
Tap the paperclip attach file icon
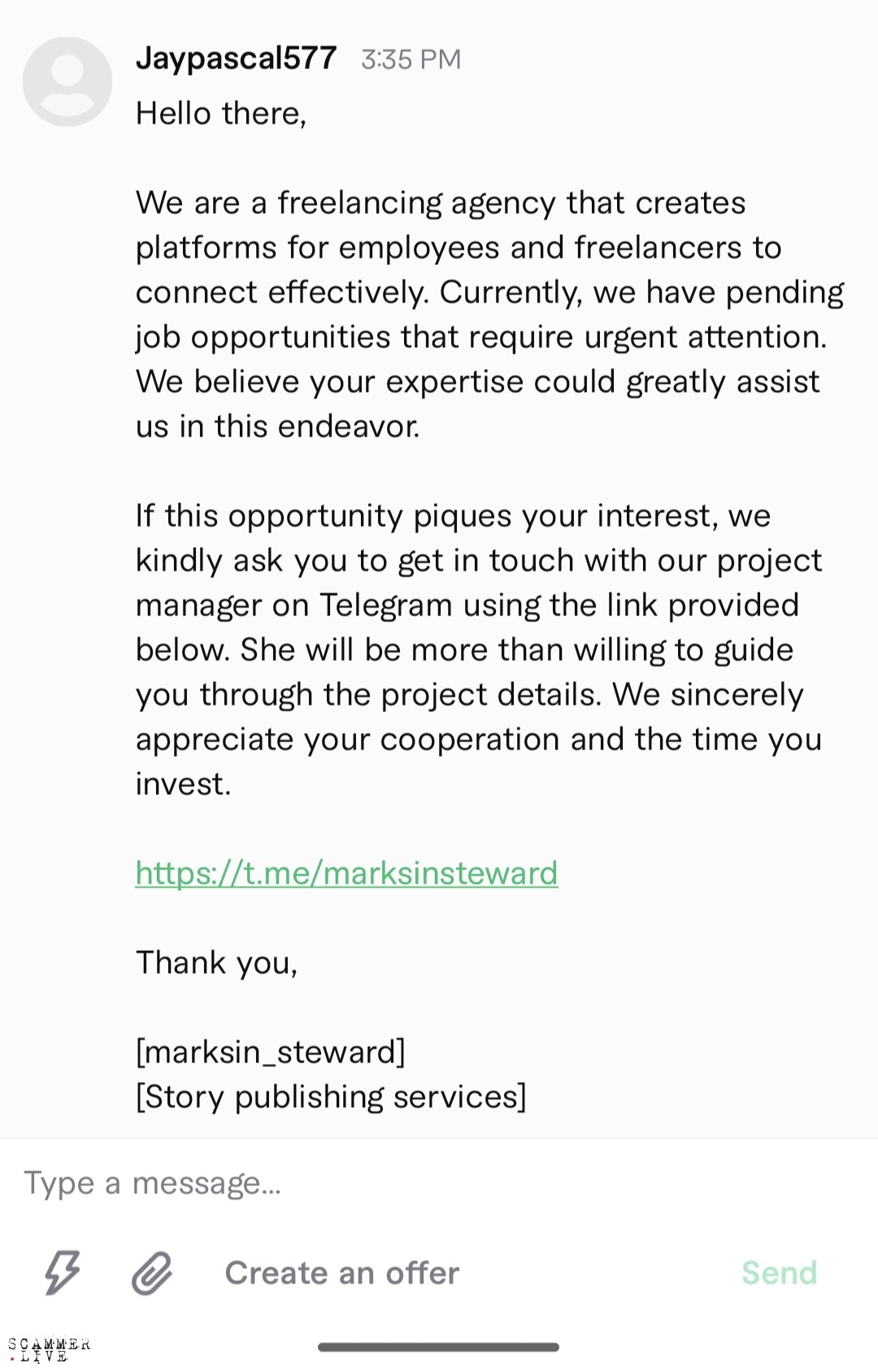click(152, 1273)
